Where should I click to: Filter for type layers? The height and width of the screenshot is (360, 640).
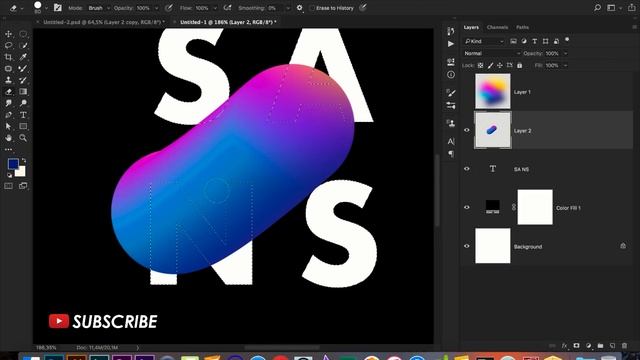pyautogui.click(x=534, y=41)
